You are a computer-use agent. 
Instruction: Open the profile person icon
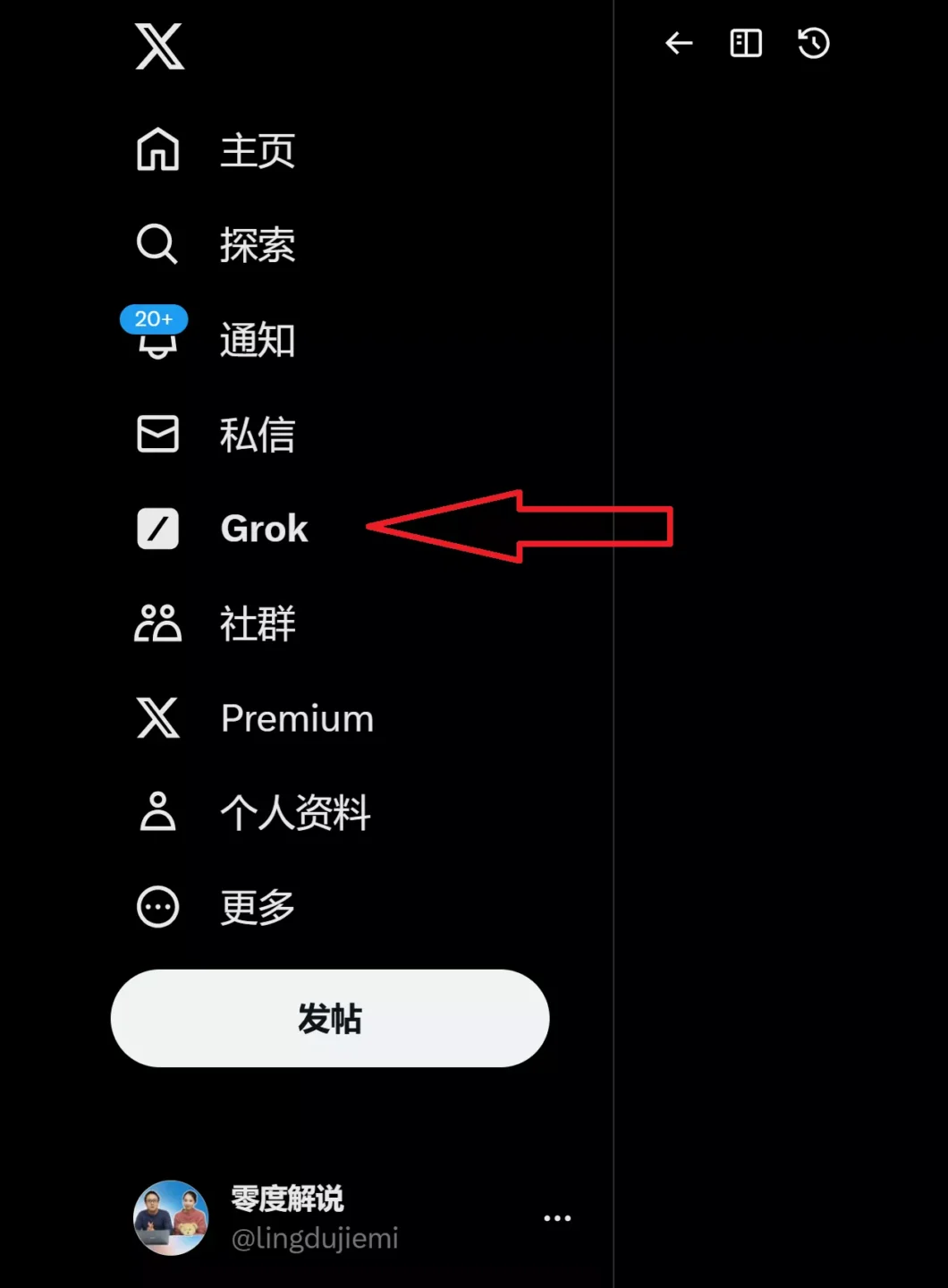tap(157, 812)
